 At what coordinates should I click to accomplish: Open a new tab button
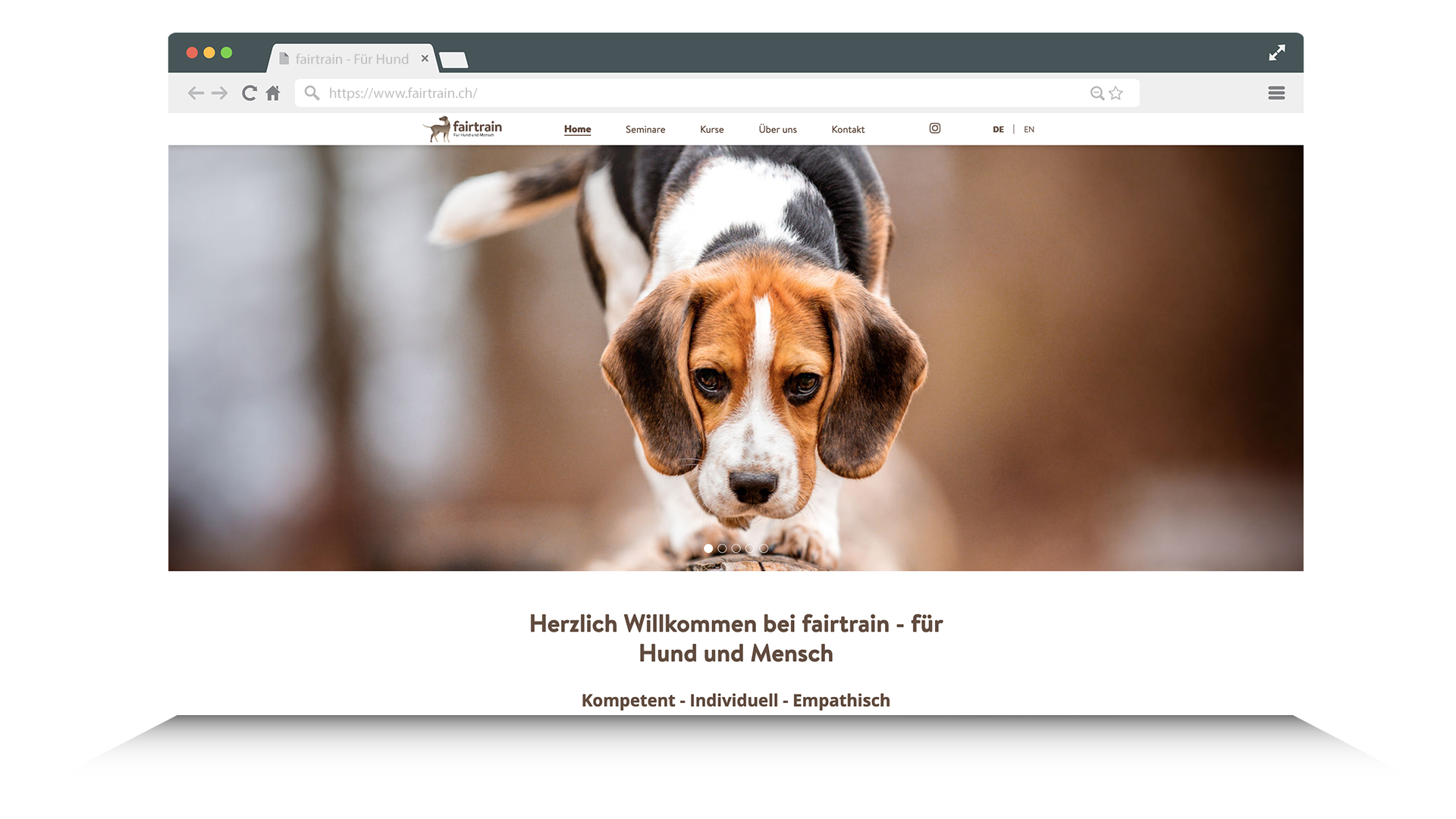[x=453, y=60]
